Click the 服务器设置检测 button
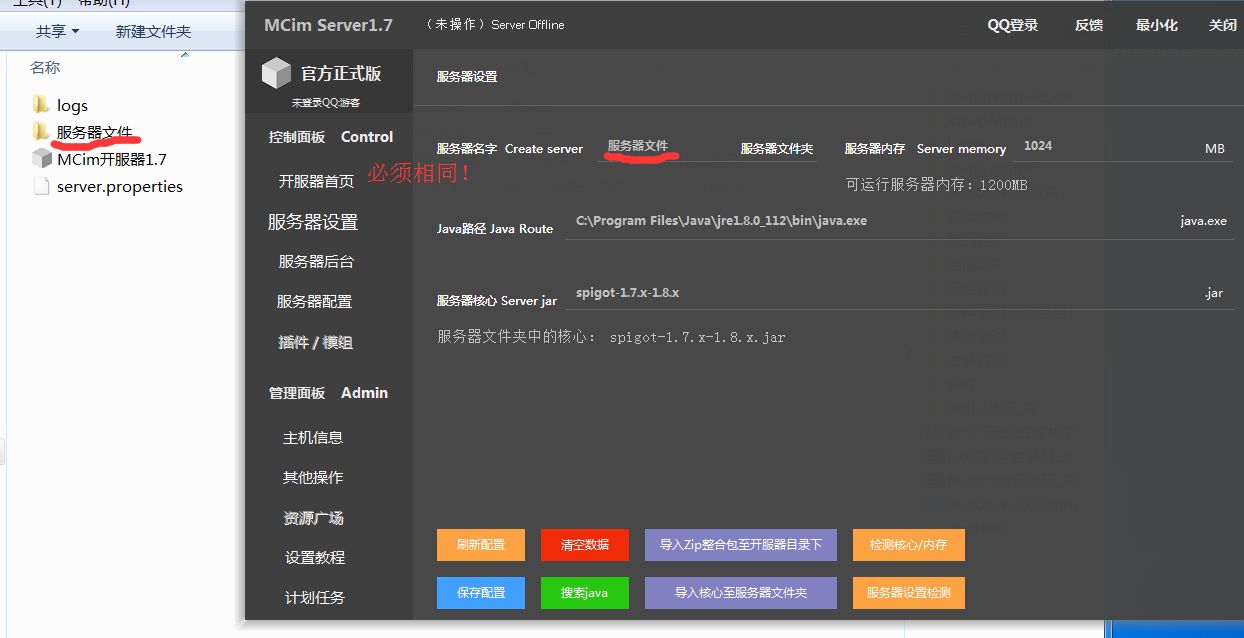 click(x=909, y=592)
